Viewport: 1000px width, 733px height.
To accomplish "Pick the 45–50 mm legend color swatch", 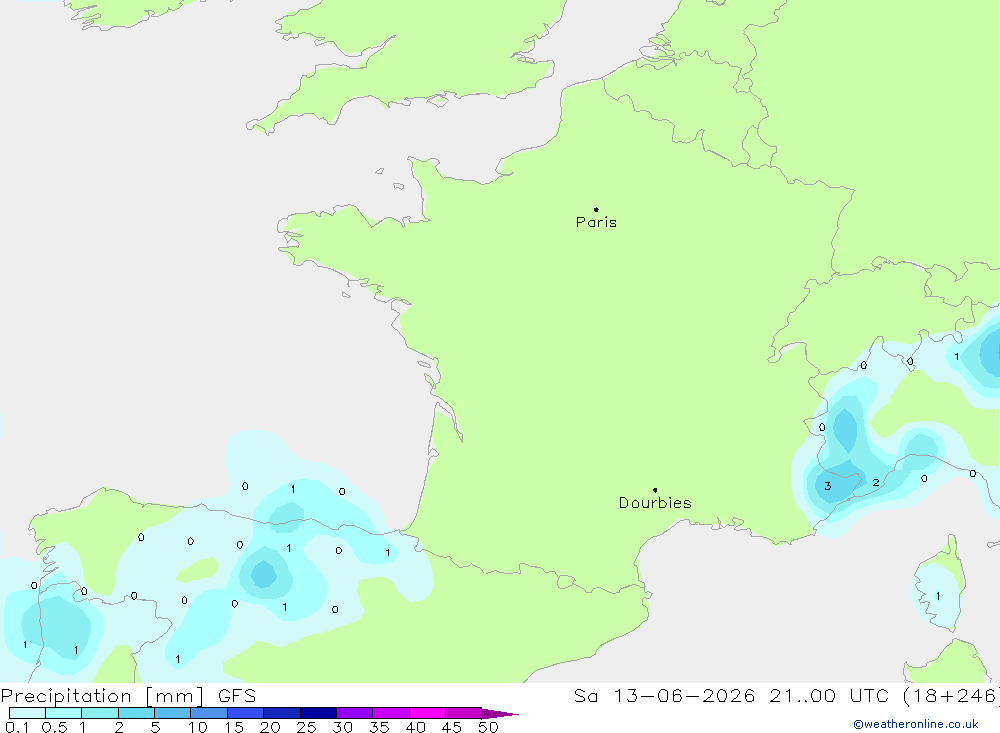I will (464, 713).
